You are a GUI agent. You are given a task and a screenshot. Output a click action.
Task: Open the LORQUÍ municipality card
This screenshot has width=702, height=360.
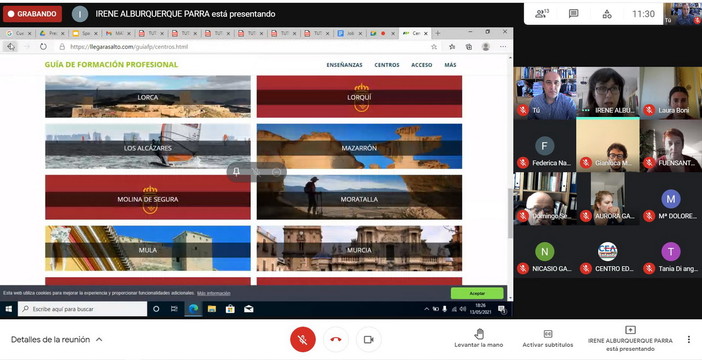(x=359, y=97)
